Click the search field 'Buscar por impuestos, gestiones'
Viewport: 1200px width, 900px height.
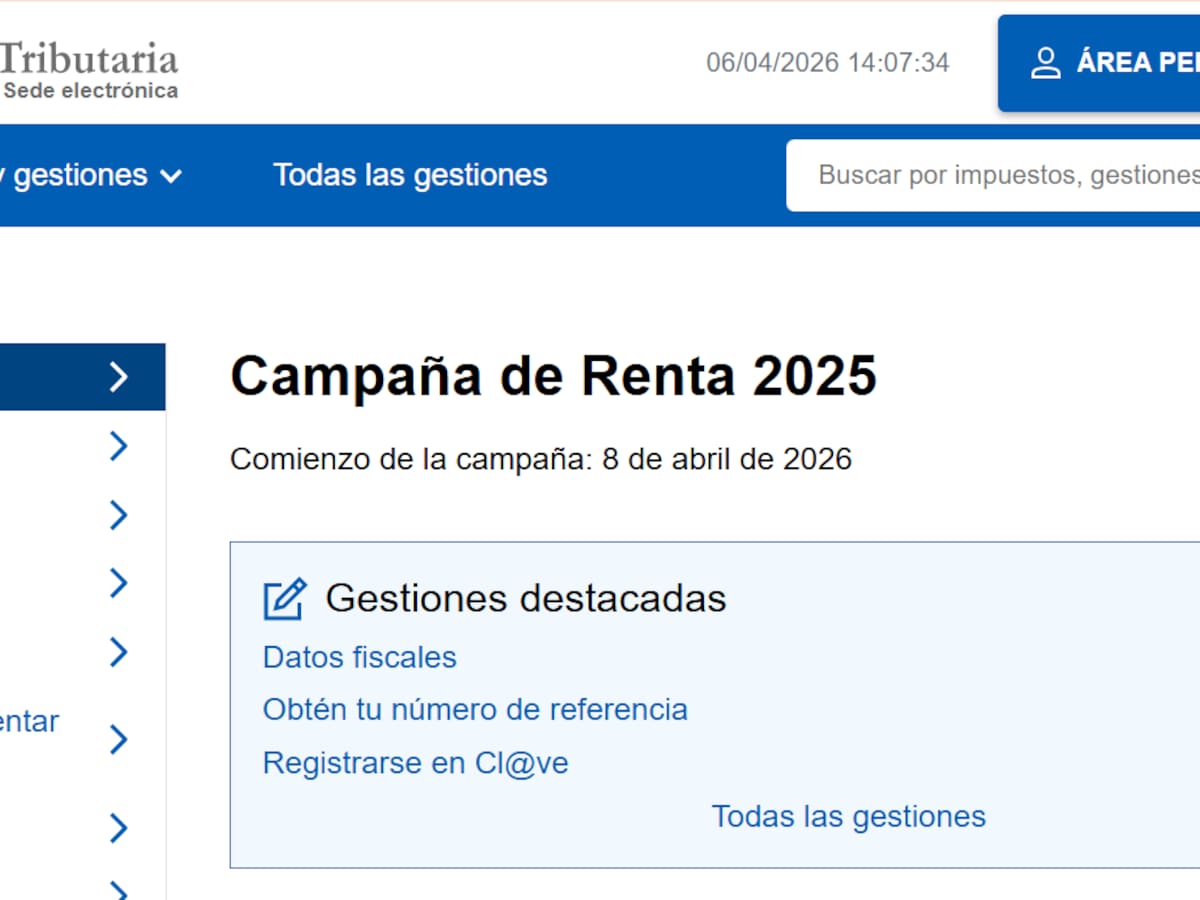tap(1000, 175)
